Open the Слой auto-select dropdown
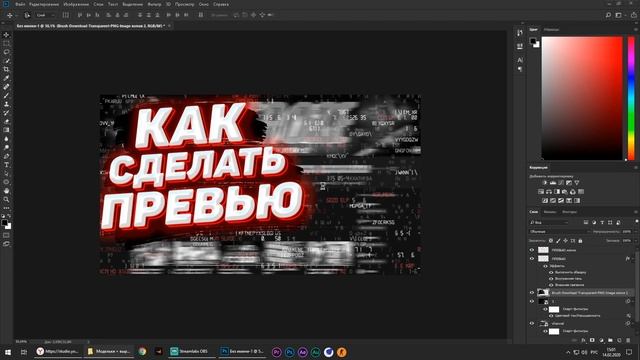 (x=46, y=15)
